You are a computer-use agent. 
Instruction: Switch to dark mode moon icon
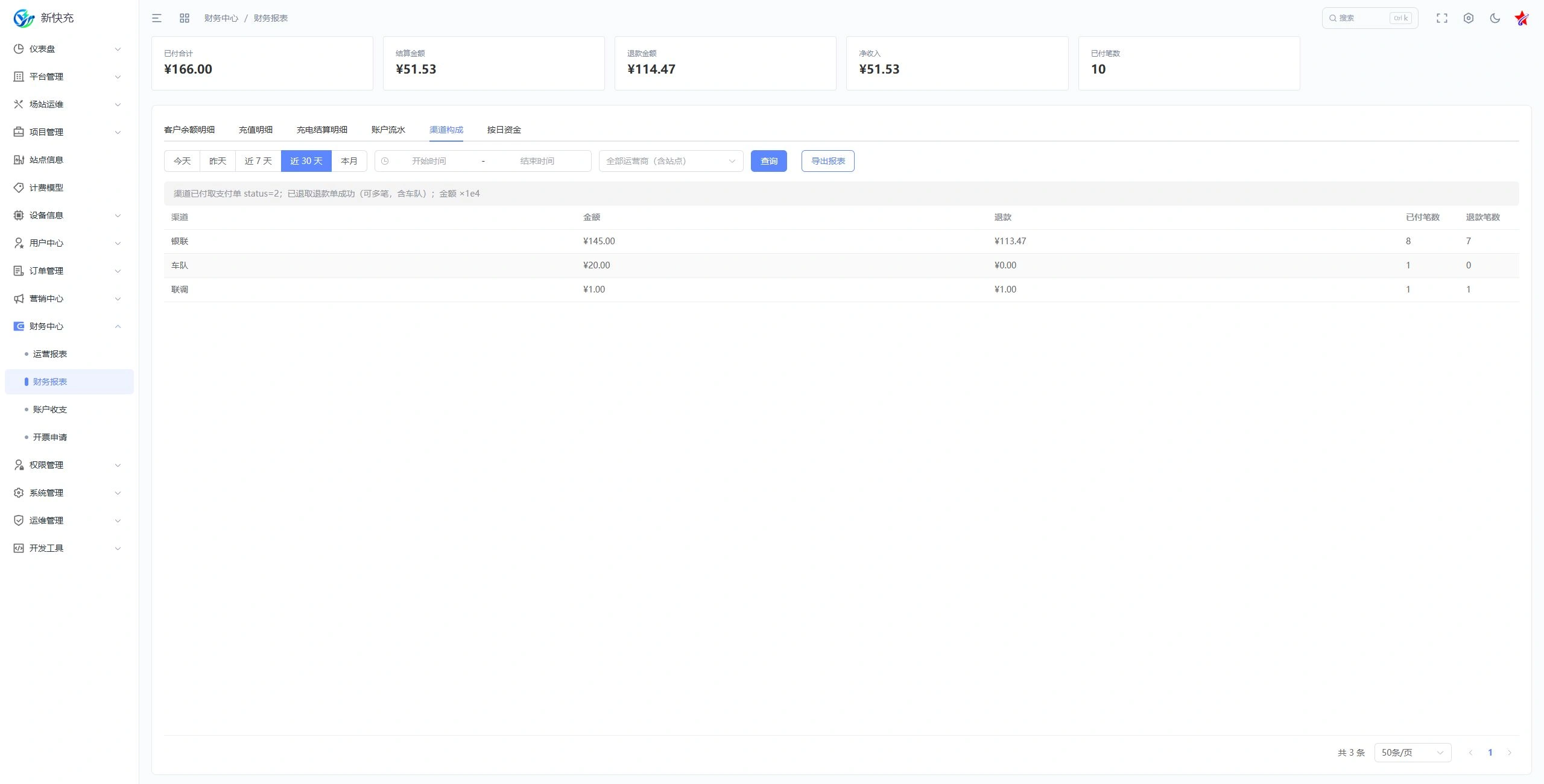[1495, 18]
